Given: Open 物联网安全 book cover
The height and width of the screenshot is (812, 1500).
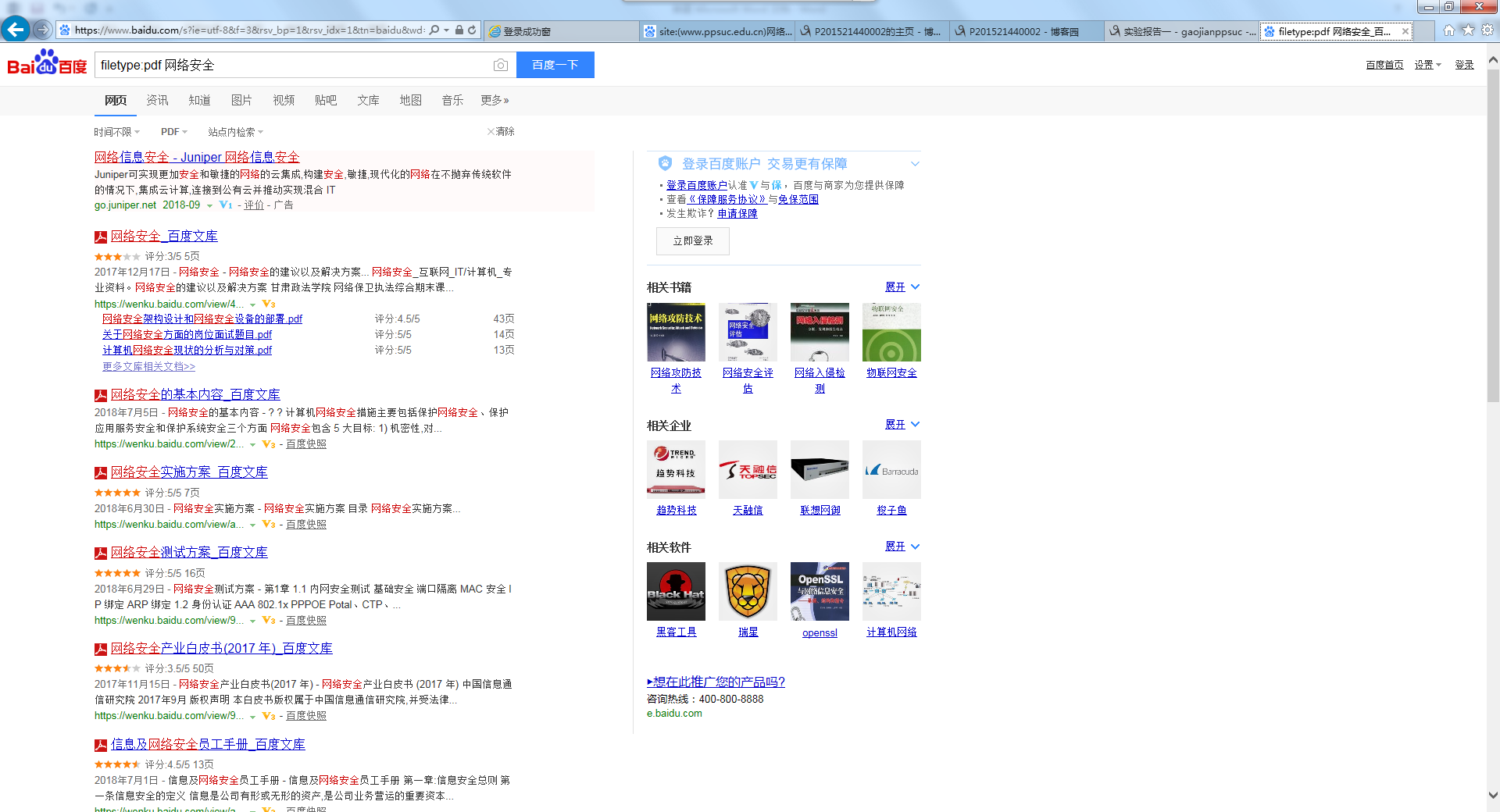Looking at the screenshot, I should [x=891, y=332].
